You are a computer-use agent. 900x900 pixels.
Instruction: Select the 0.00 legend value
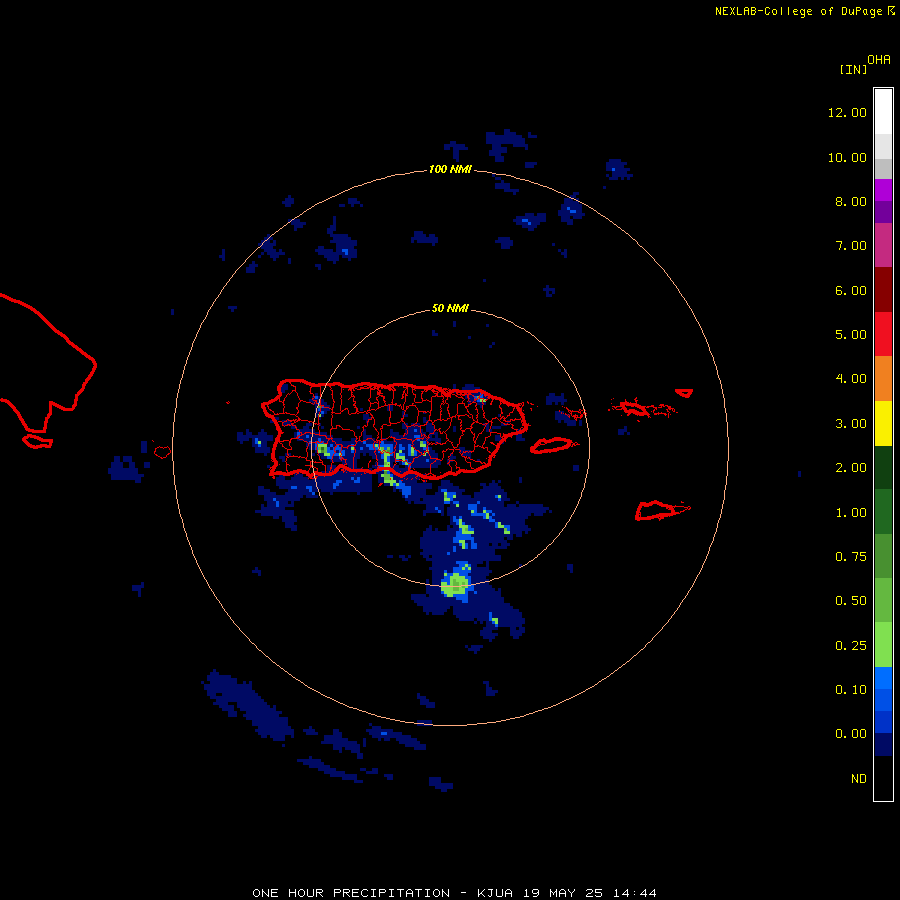tap(851, 734)
